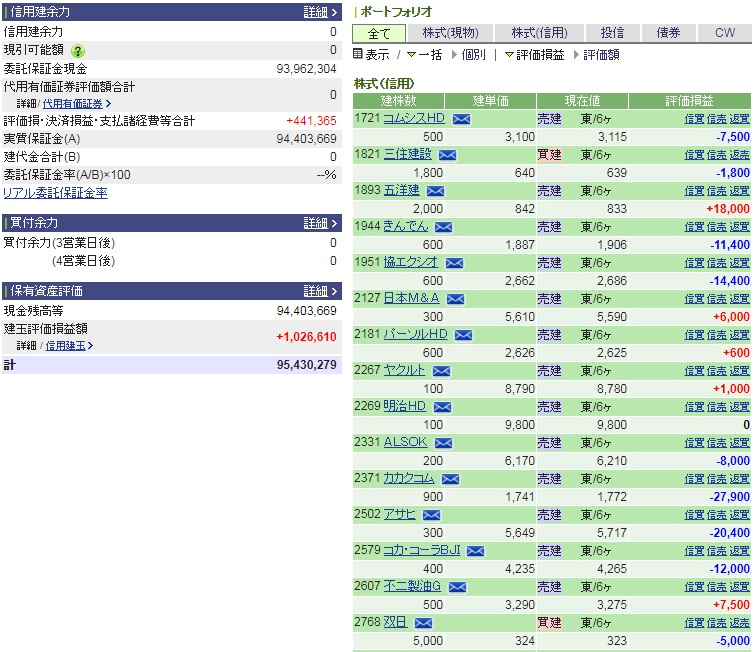Click 信売 in the アサヒ row
The height and width of the screenshot is (652, 754).
[x=717, y=515]
